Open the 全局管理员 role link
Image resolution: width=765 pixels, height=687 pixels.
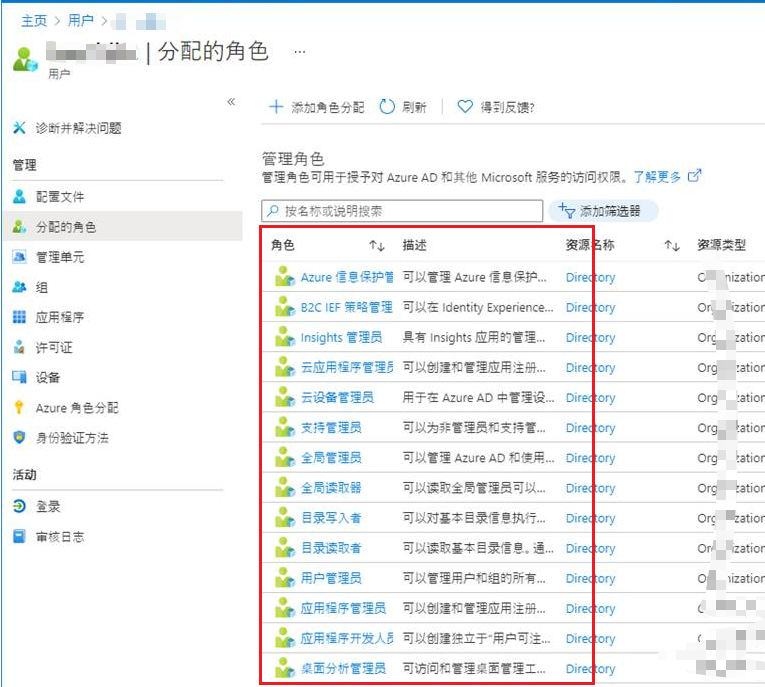pos(331,458)
